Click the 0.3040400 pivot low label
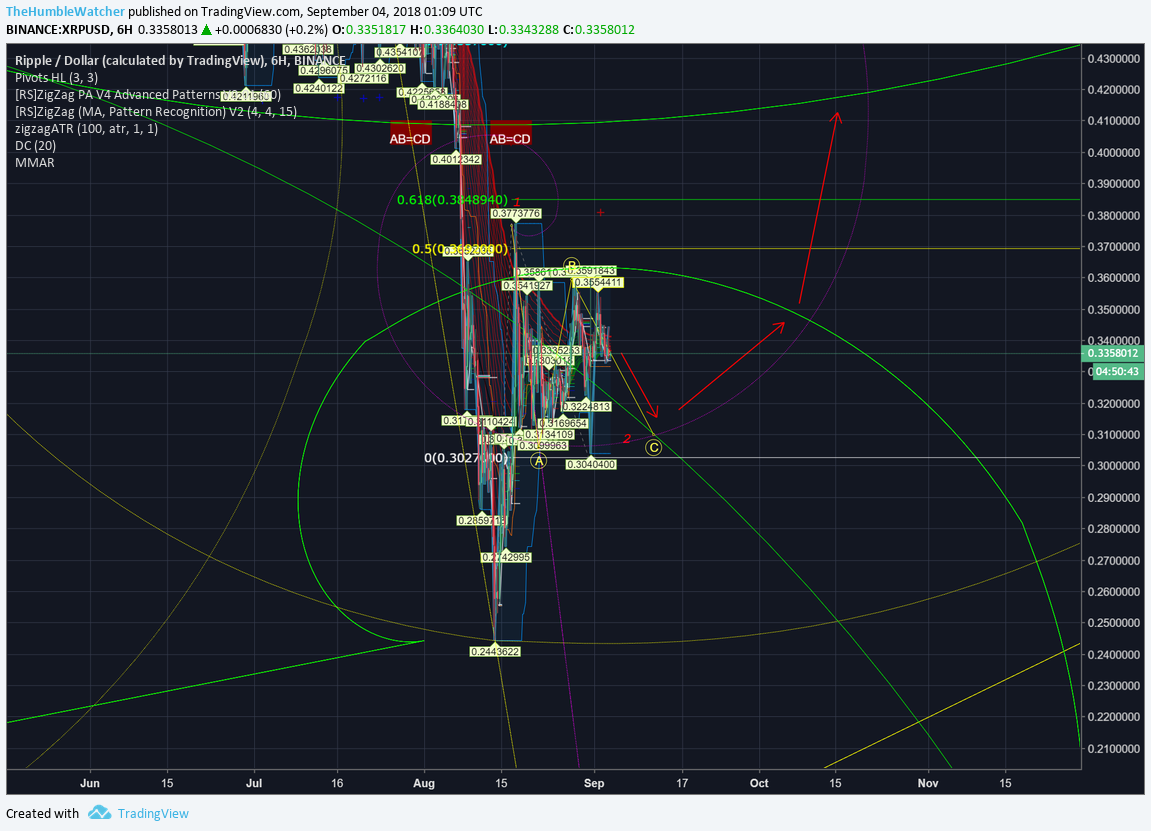 coord(591,464)
